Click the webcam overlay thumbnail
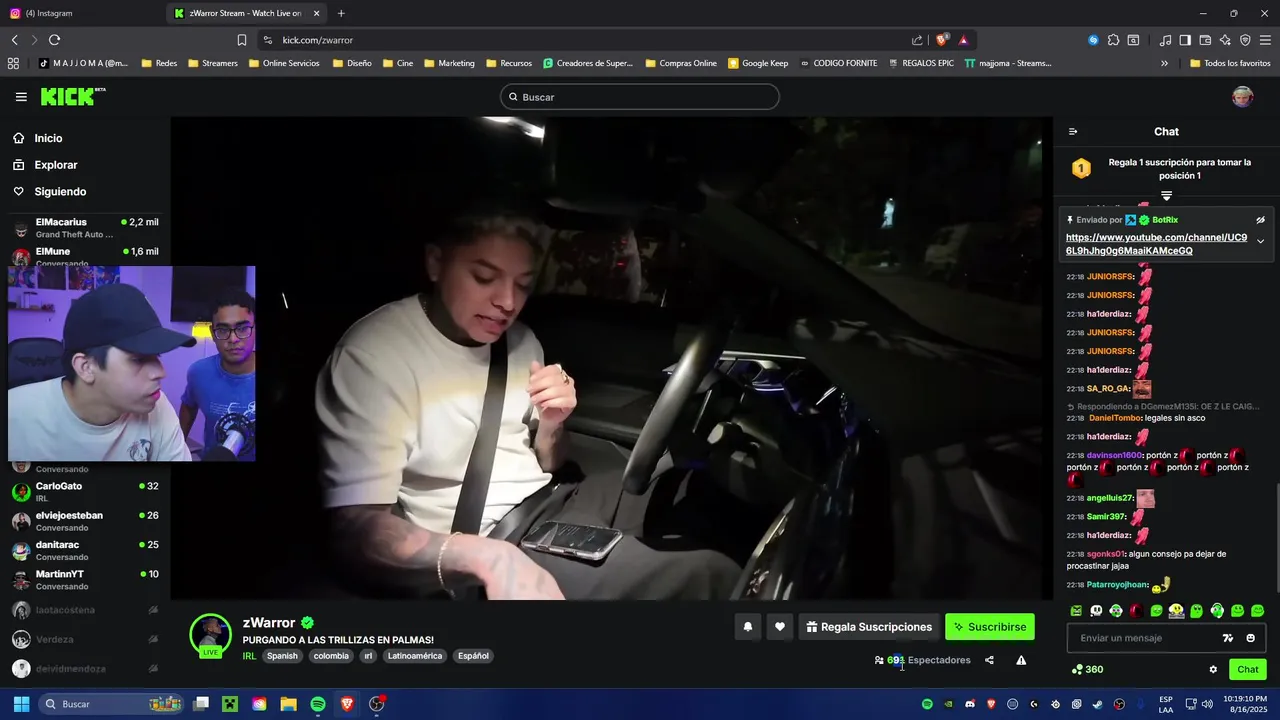This screenshot has width=1280, height=720. tap(131, 363)
